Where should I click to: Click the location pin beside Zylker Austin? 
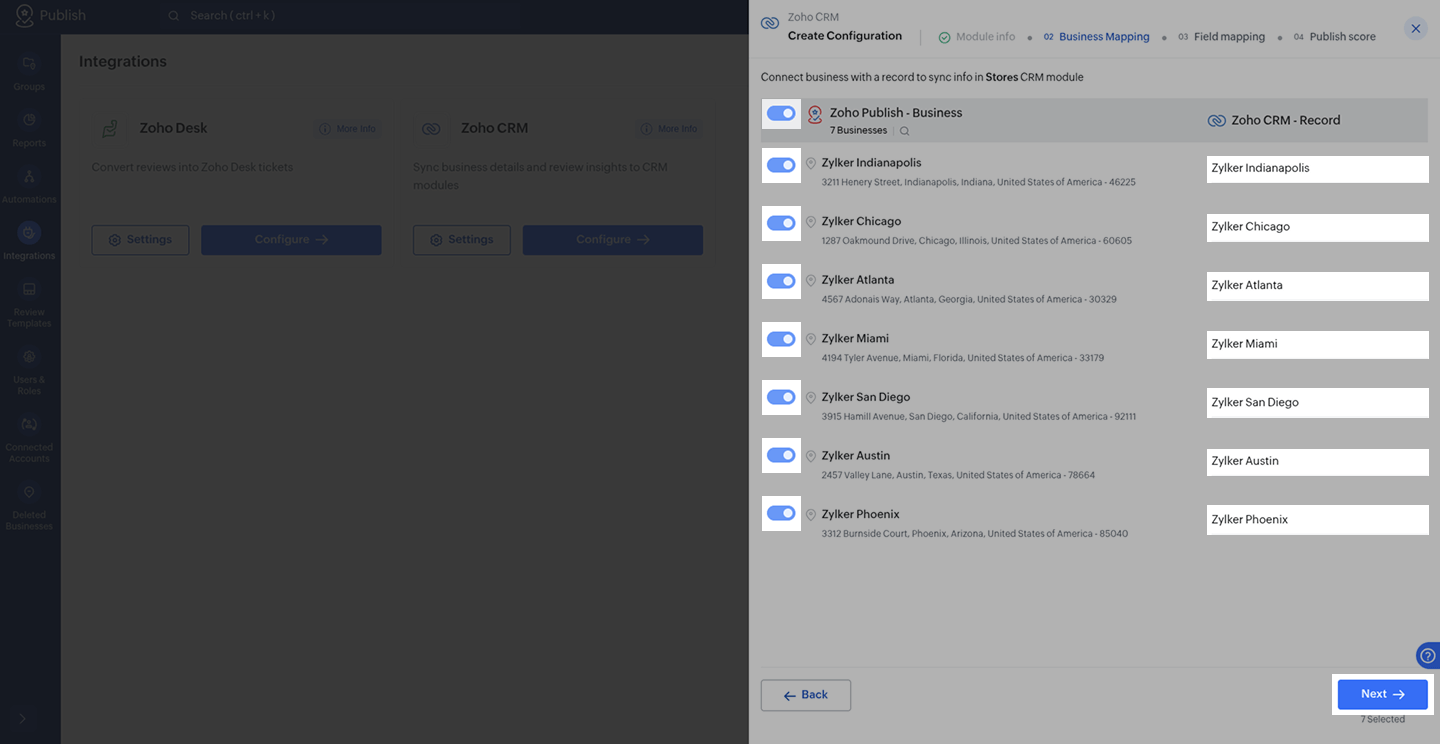[x=811, y=456]
